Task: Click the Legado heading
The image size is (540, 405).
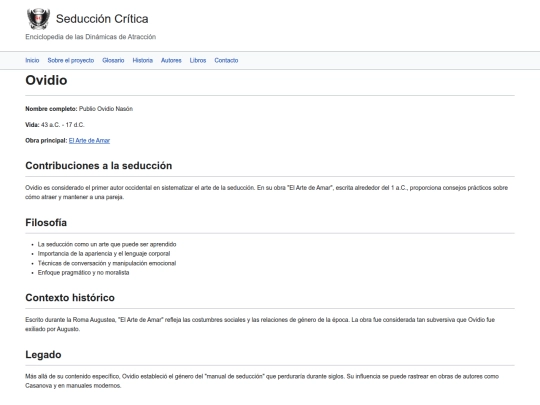Action: pyautogui.click(x=43, y=354)
